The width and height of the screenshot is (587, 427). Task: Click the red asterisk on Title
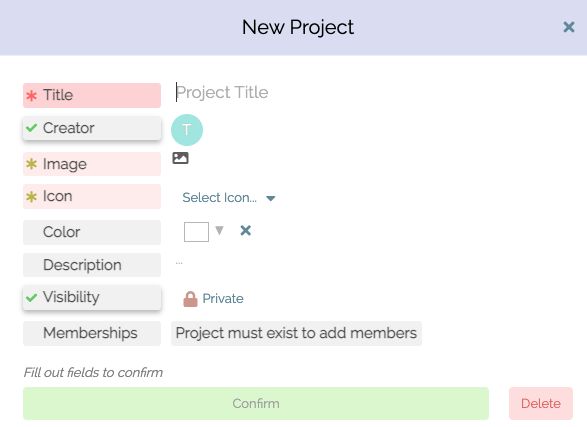click(x=31, y=95)
